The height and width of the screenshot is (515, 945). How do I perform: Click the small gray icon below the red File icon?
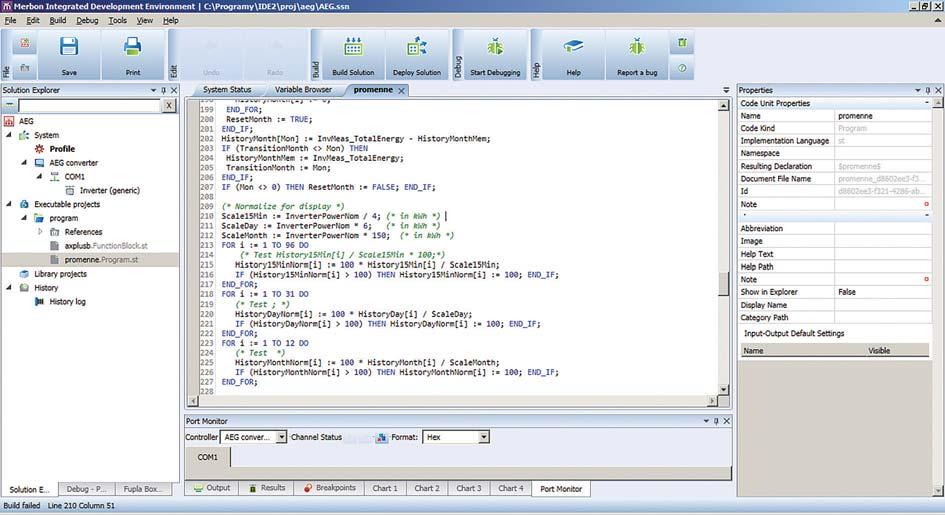(25, 67)
